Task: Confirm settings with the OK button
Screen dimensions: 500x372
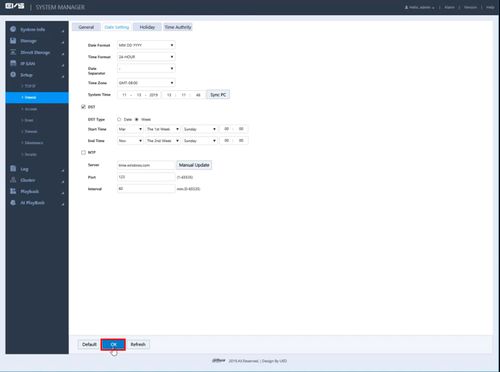Action: click(x=113, y=344)
